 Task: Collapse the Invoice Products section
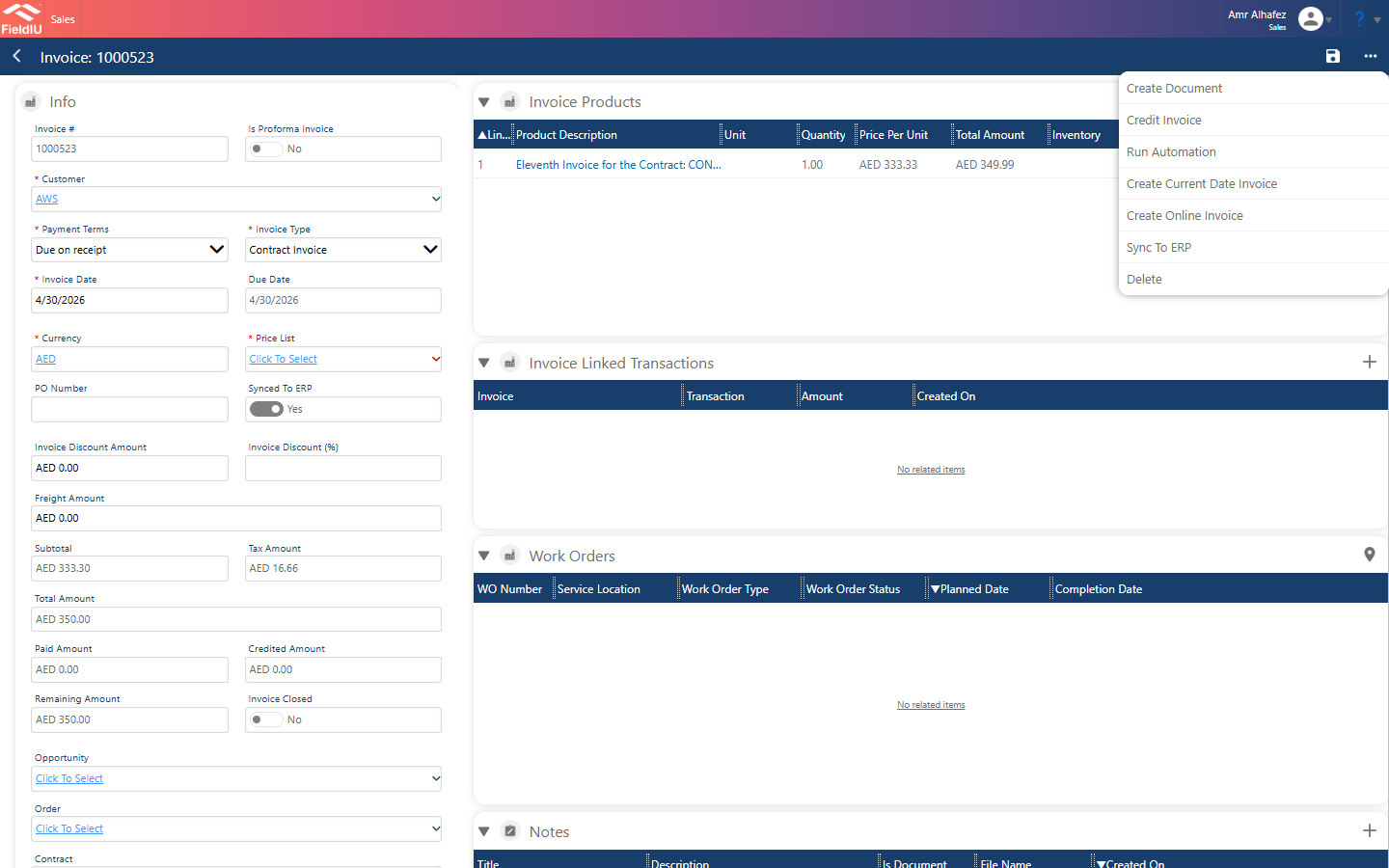484,102
